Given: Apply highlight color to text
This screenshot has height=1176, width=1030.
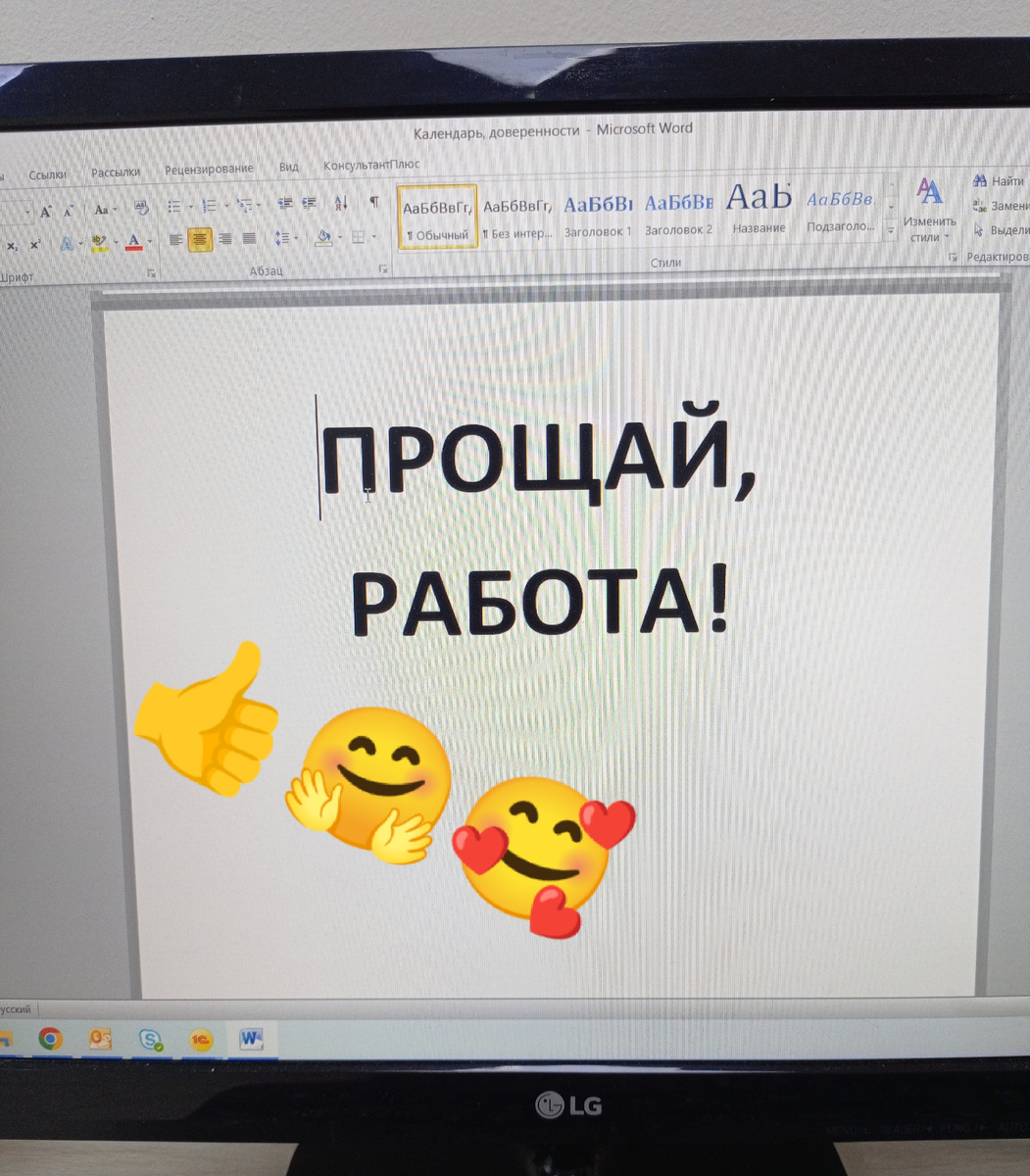Looking at the screenshot, I should [x=98, y=240].
